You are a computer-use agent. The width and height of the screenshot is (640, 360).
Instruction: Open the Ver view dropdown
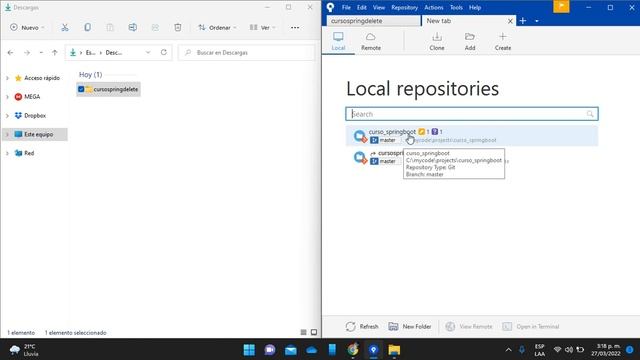pyautogui.click(x=262, y=27)
